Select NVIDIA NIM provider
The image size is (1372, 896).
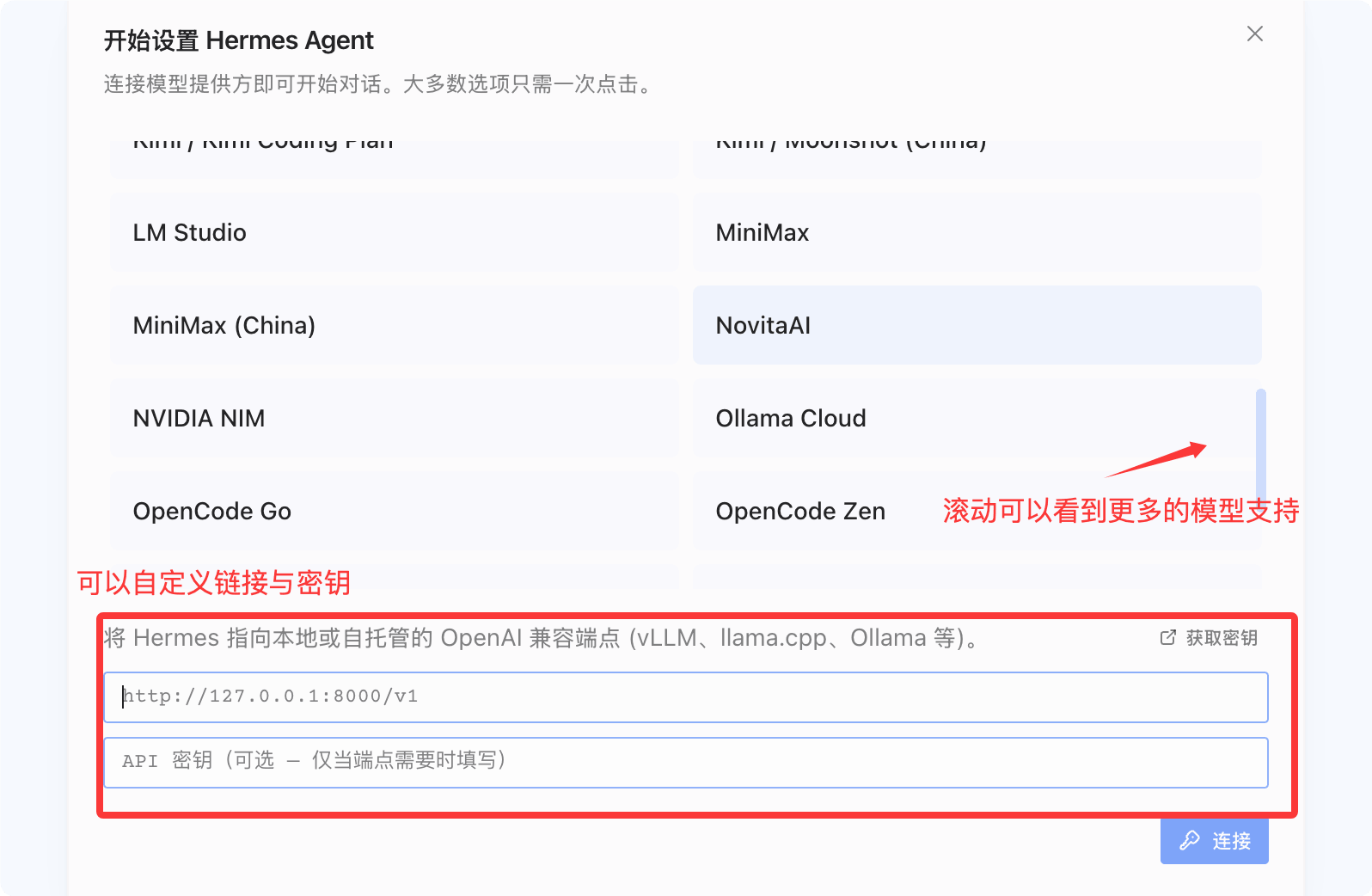395,418
